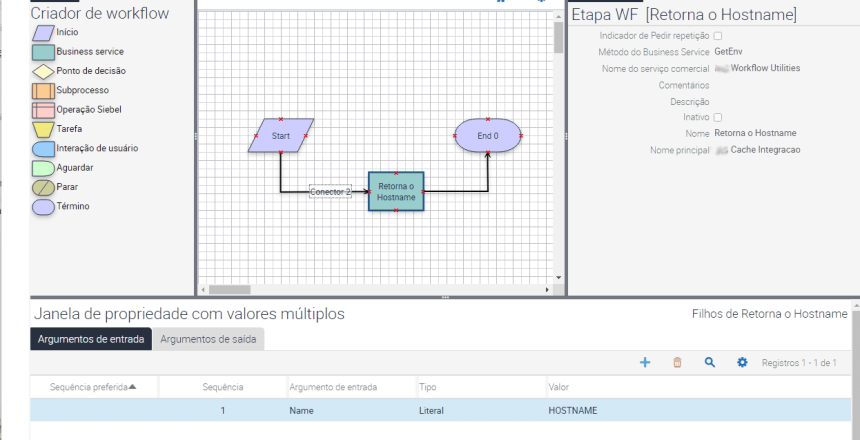Choose the Ponto de decisão diamond icon
The height and width of the screenshot is (440, 860).
tap(43, 71)
